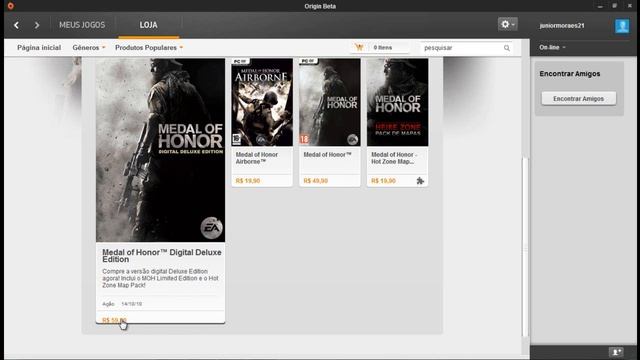Click the Digital Deluxe Edition price
The height and width of the screenshot is (360, 640).
point(114,320)
